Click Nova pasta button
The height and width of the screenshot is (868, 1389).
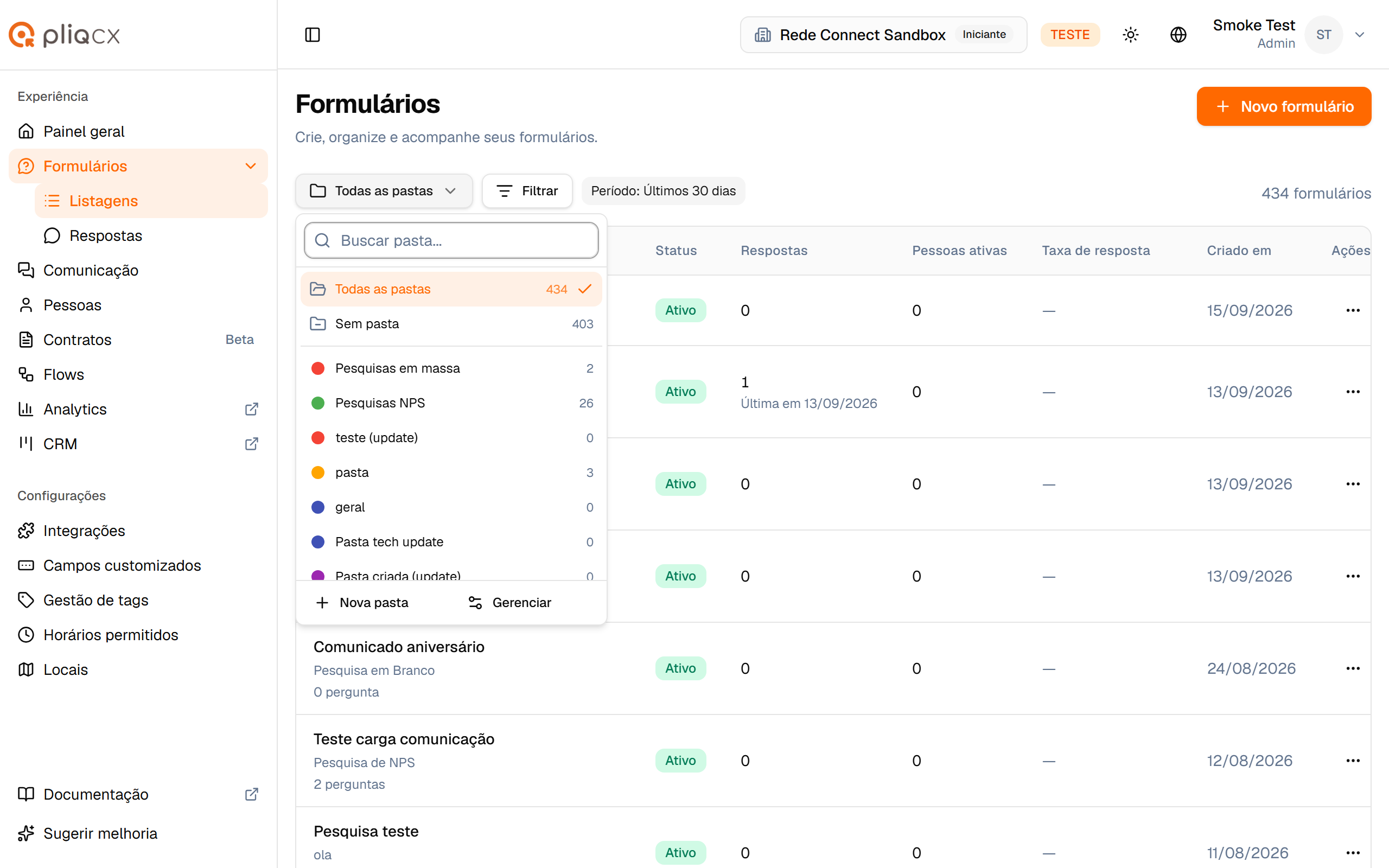(362, 602)
